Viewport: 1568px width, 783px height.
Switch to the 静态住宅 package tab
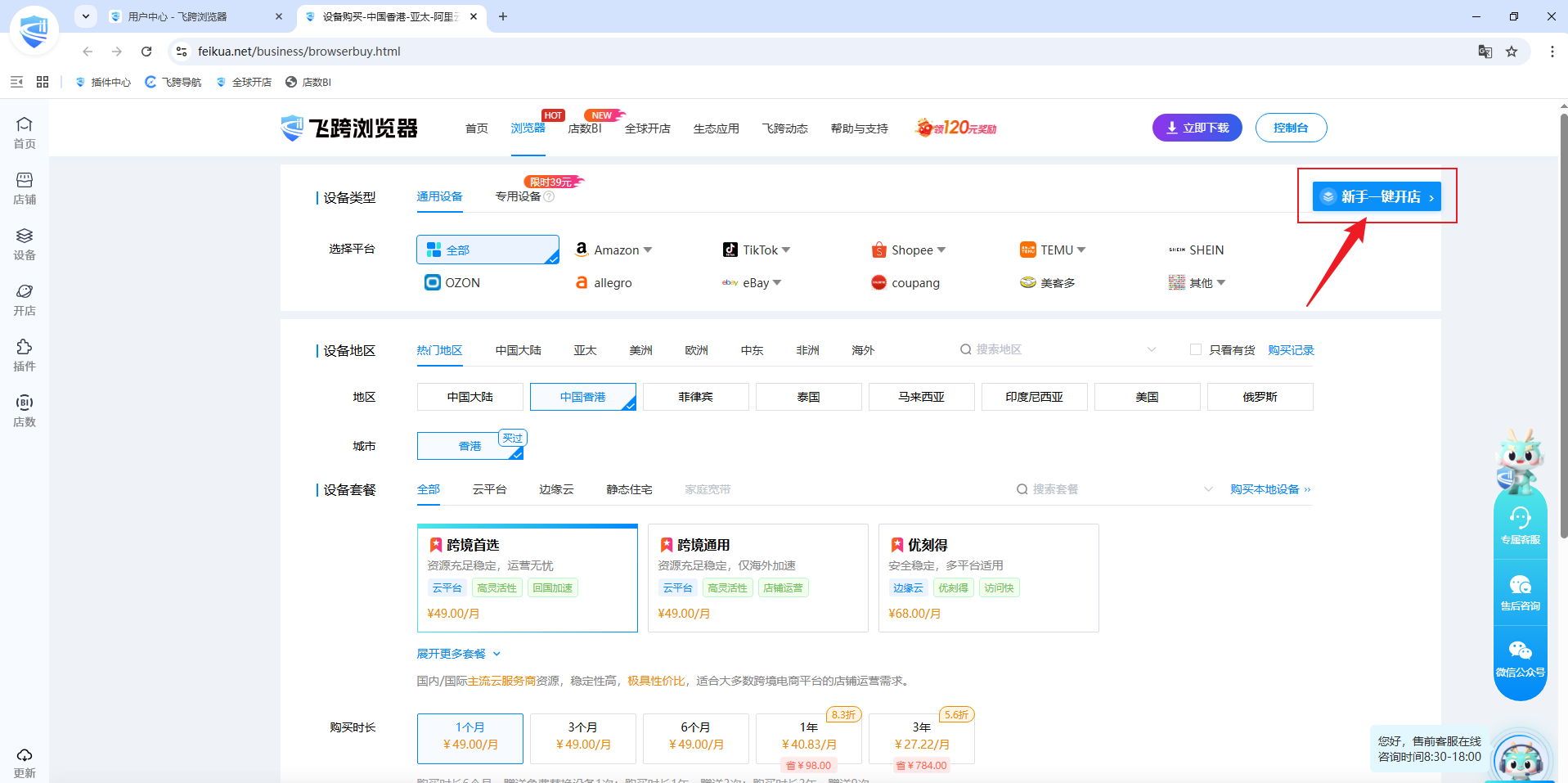pos(630,489)
